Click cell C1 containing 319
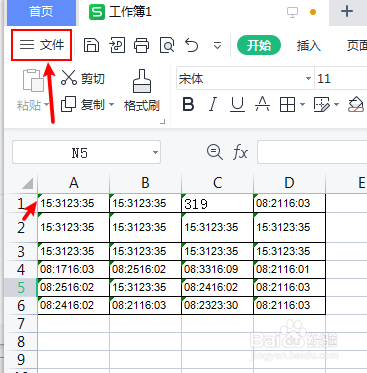Image resolution: width=367 pixels, height=373 pixels. click(217, 203)
